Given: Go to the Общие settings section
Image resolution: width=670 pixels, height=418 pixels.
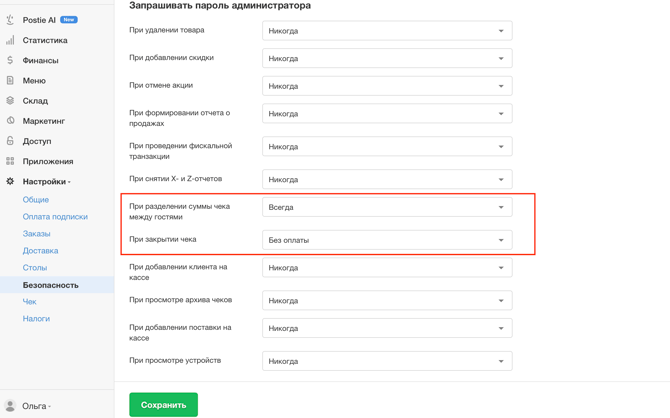Looking at the screenshot, I should pyautogui.click(x=36, y=200).
